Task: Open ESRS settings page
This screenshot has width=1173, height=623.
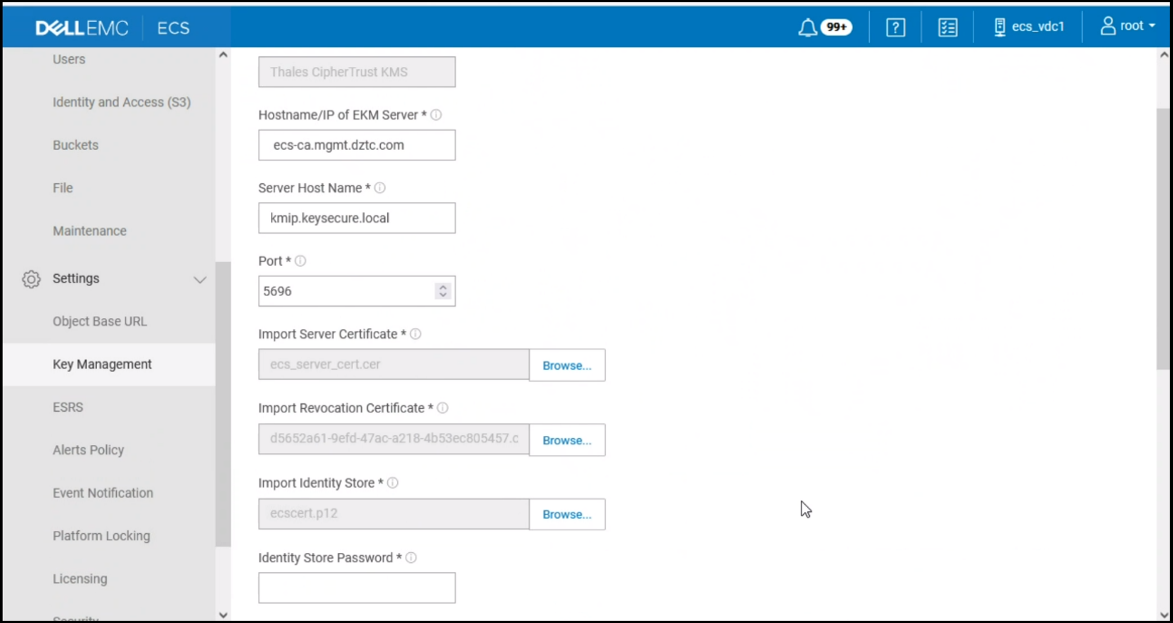Action: click(x=68, y=408)
